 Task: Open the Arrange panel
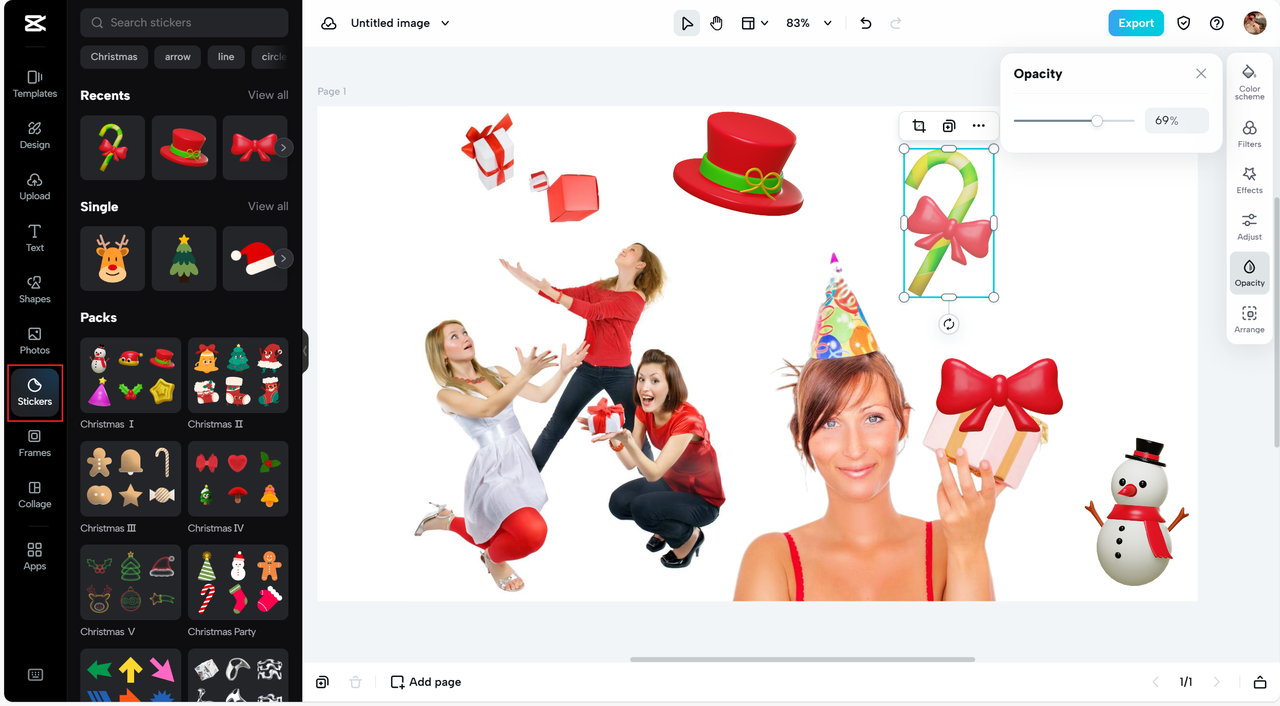pos(1250,320)
